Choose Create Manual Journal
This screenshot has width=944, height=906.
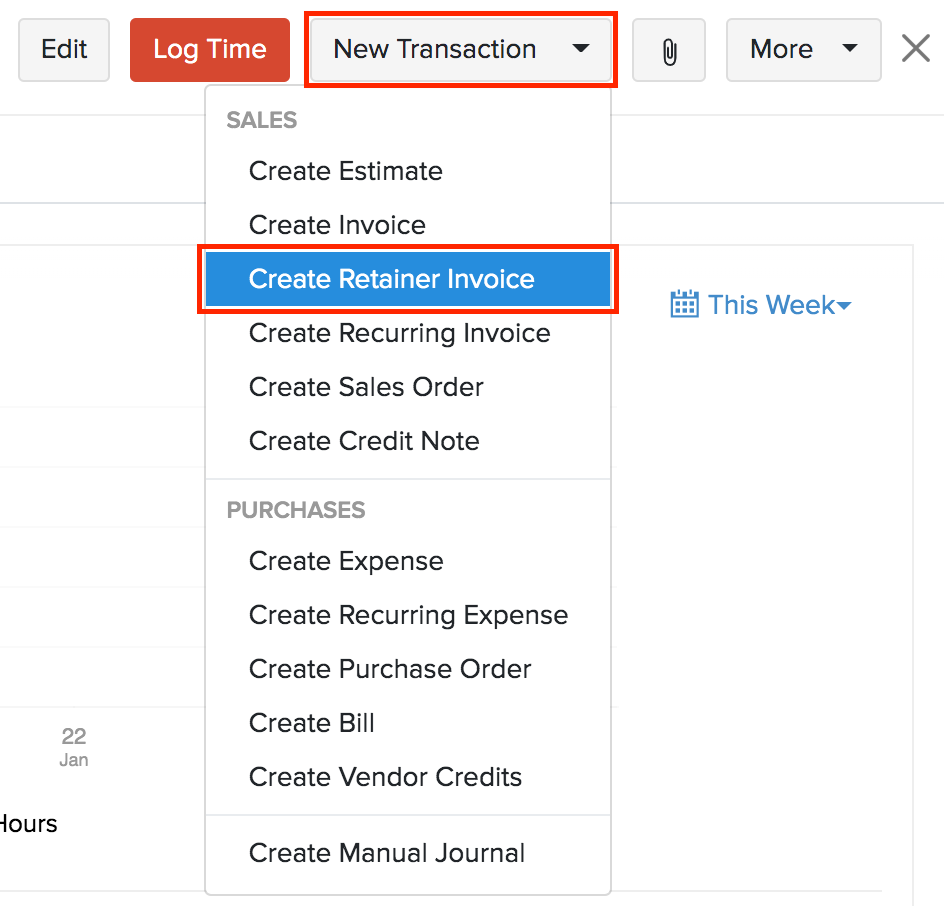click(x=387, y=854)
